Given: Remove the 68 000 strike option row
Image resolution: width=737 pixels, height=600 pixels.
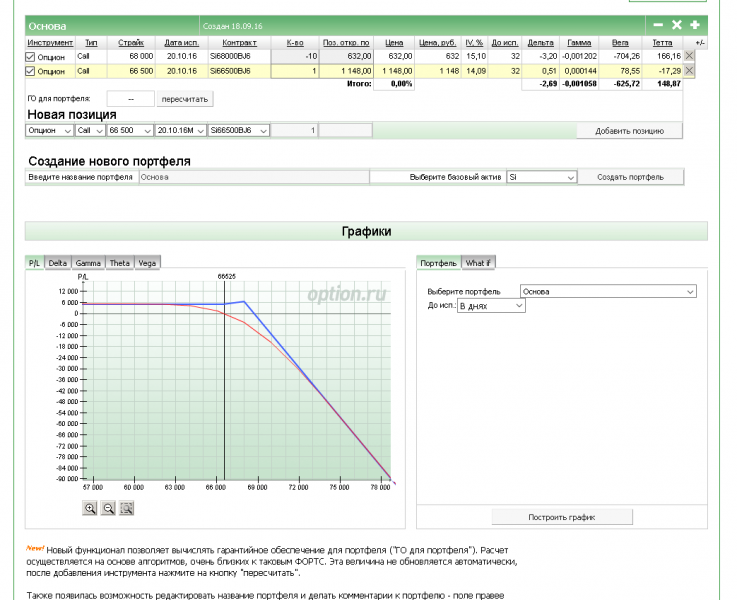Looking at the screenshot, I should [x=689, y=57].
